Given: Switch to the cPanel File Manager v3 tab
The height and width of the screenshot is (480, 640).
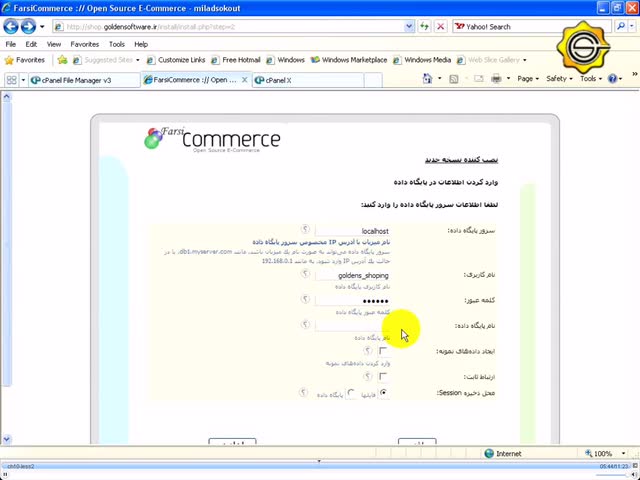Looking at the screenshot, I should click(x=84, y=80).
